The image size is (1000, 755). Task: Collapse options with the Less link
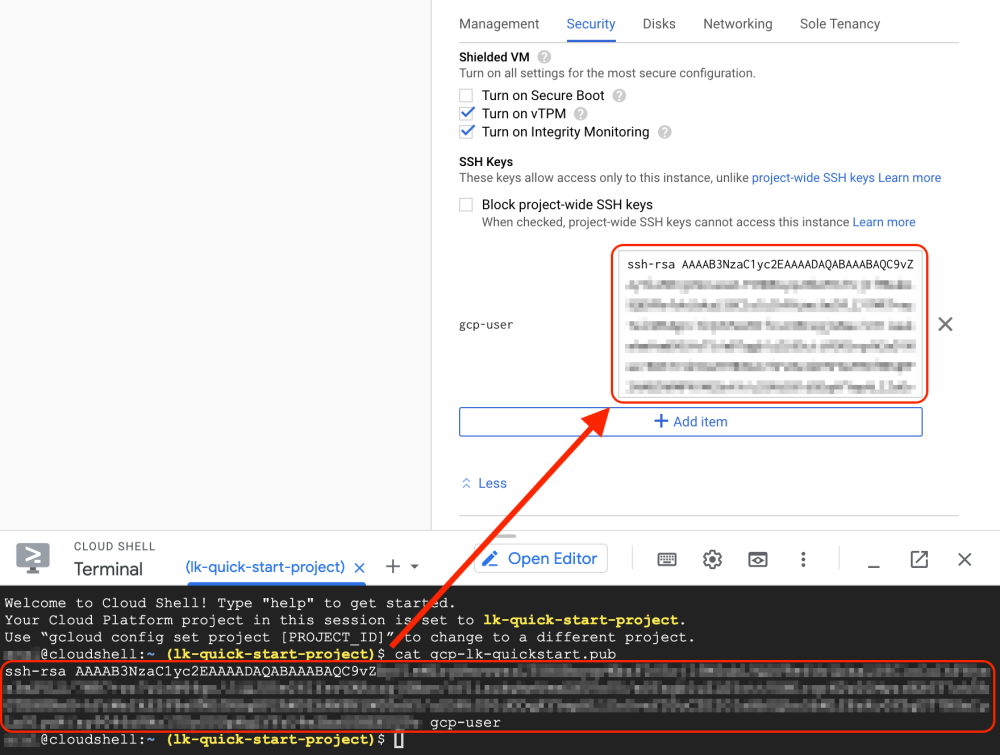(x=484, y=483)
